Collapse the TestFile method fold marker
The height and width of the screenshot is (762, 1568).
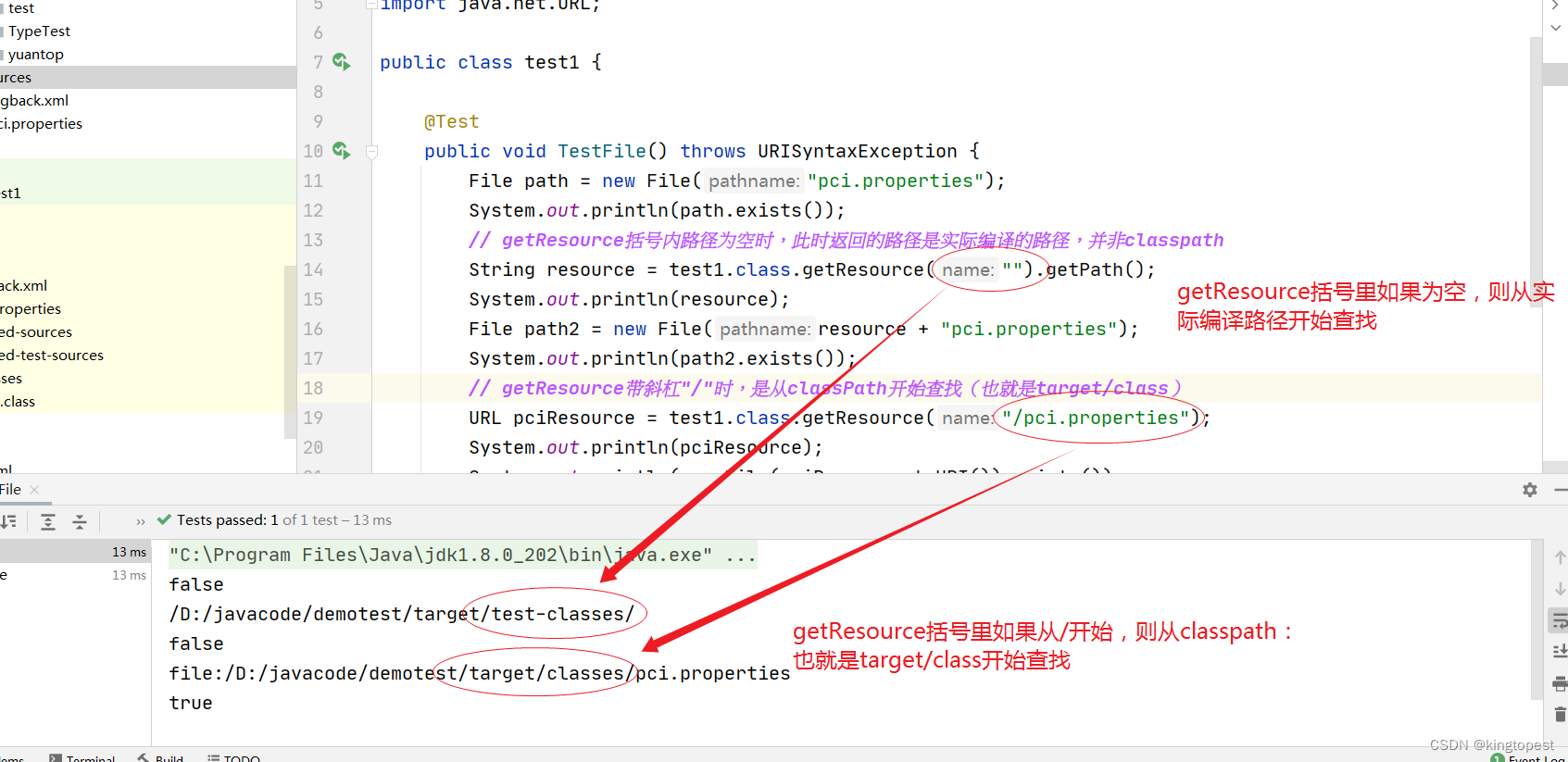click(x=371, y=152)
